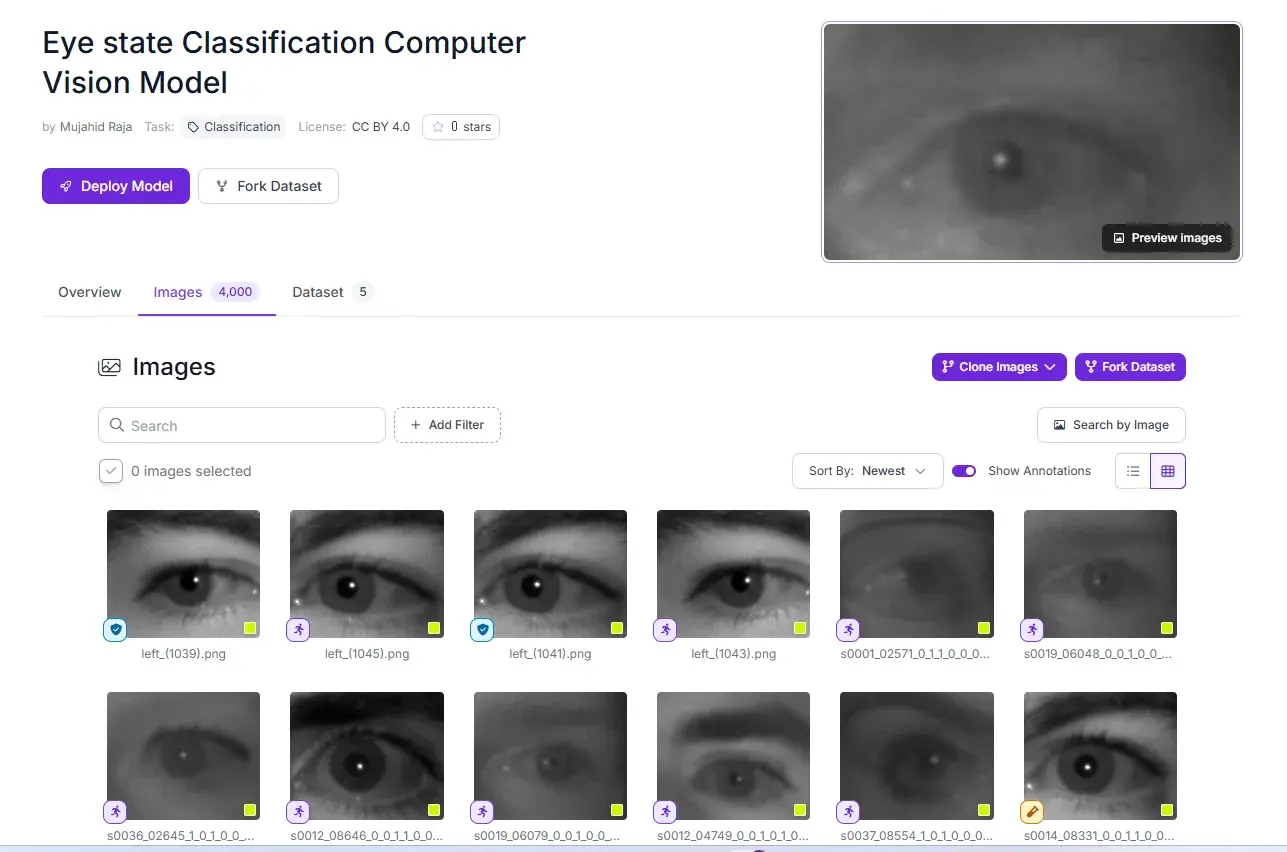Viewport: 1287px width, 852px height.
Task: Click the star icon to star the project
Action: (x=438, y=127)
